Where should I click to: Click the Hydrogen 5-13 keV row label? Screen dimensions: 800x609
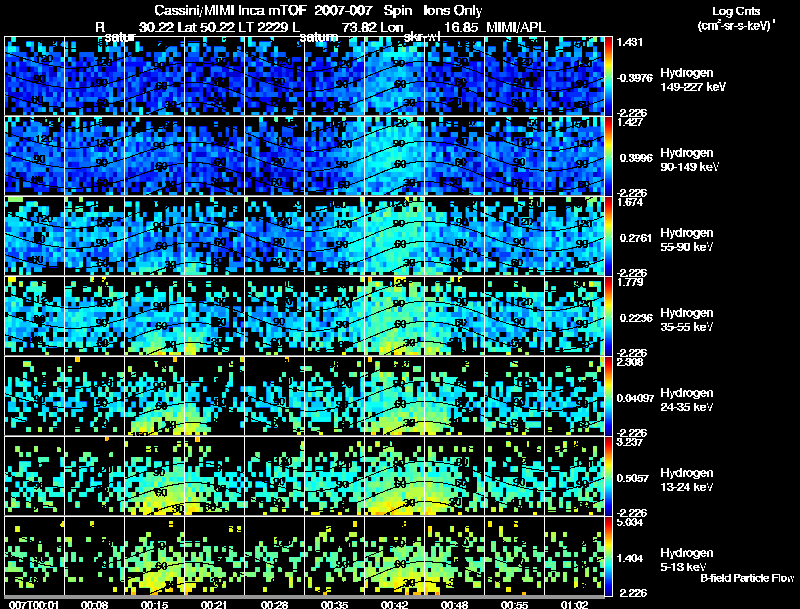coord(687,560)
